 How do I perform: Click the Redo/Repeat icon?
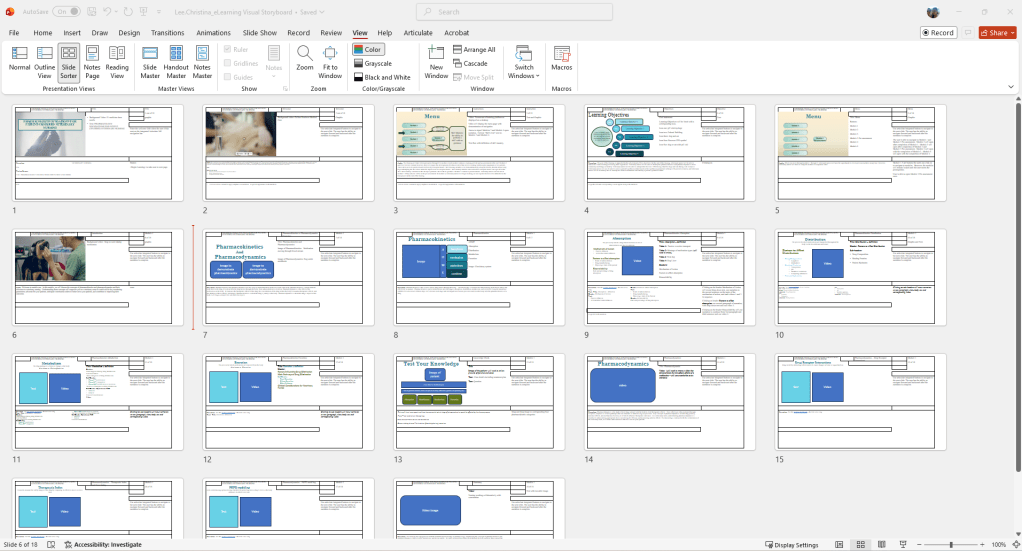pos(128,12)
